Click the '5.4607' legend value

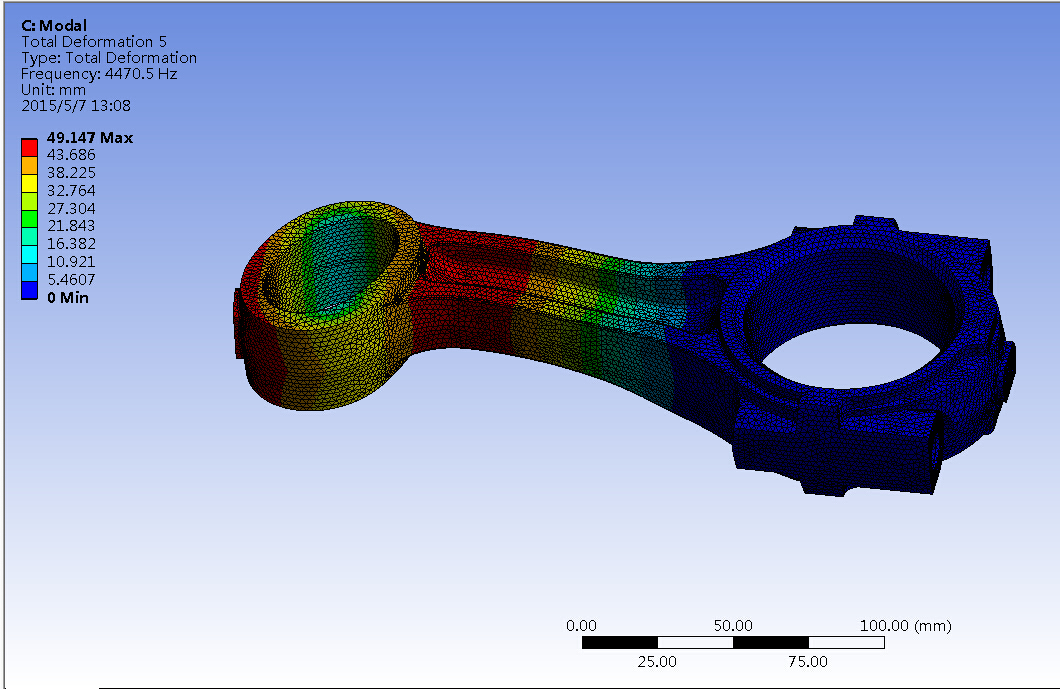click(71, 280)
